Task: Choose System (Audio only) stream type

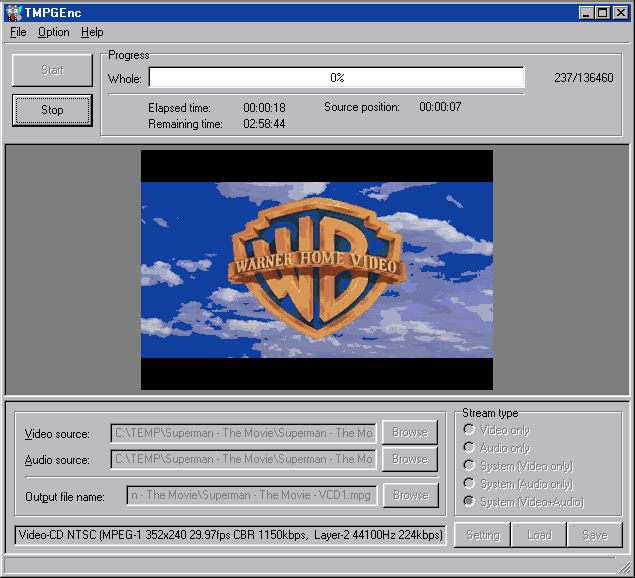Action: 469,484
